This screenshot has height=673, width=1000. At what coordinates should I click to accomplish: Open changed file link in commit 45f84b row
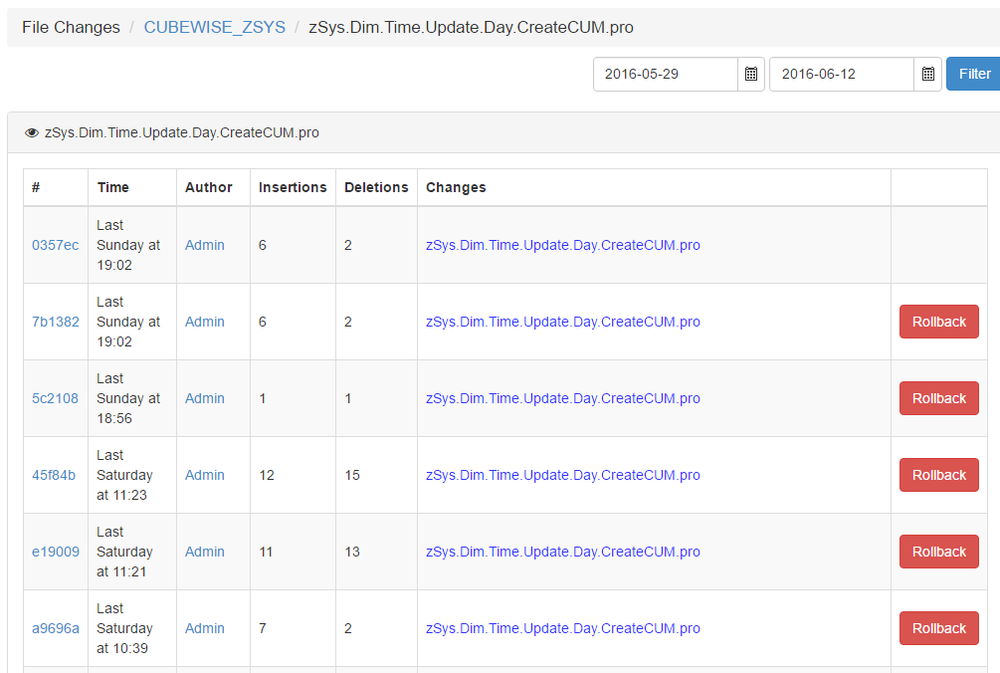pyautogui.click(x=562, y=475)
